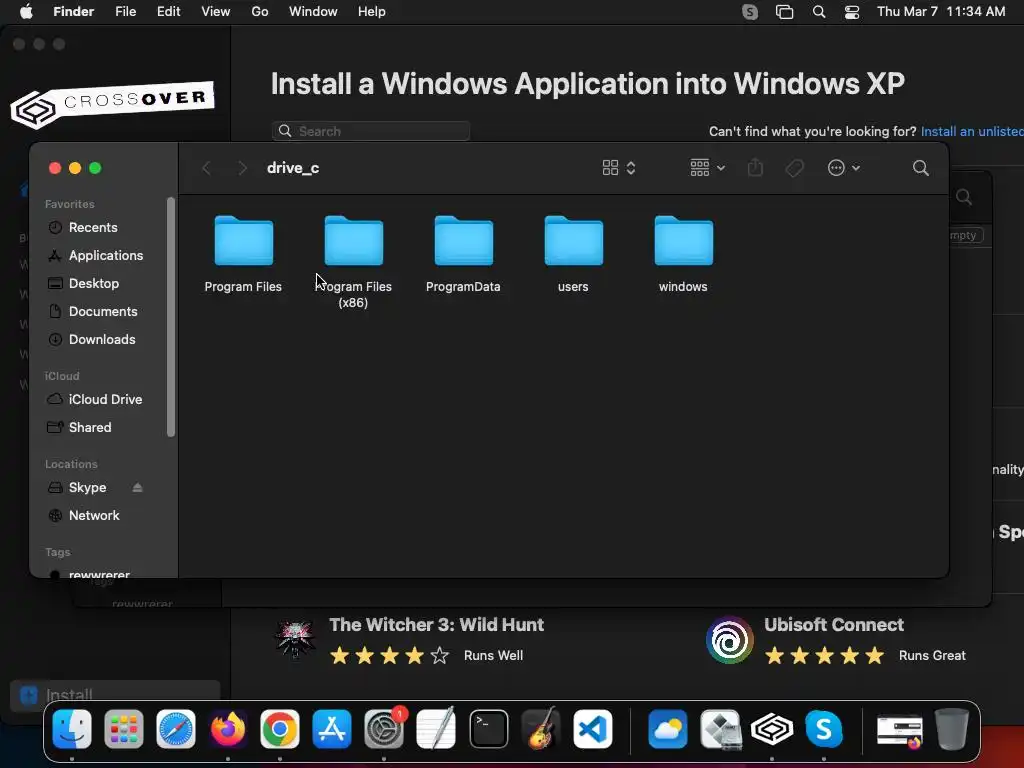This screenshot has width=1024, height=768.
Task: Click the date and time in menu bar
Action: 941,12
